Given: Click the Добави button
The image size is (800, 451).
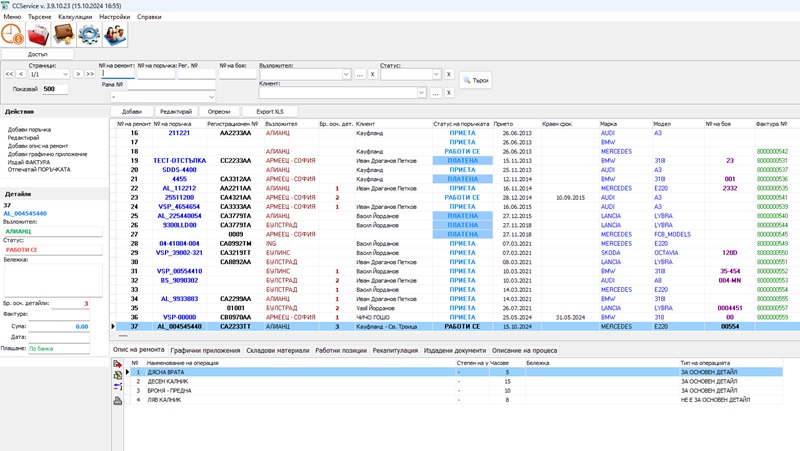Looking at the screenshot, I should pos(132,111).
